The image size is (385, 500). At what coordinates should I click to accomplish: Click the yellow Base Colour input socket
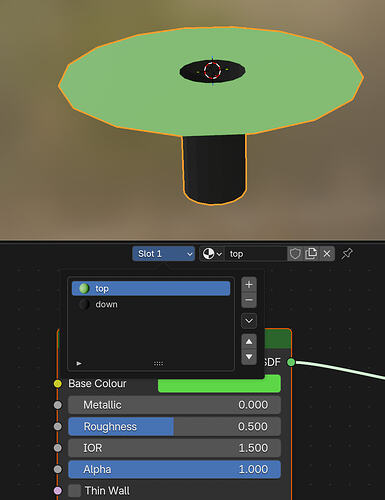[58, 384]
